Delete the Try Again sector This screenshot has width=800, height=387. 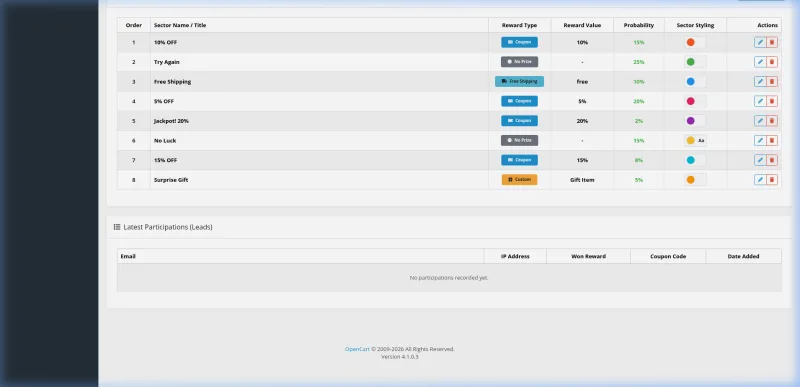(x=772, y=62)
